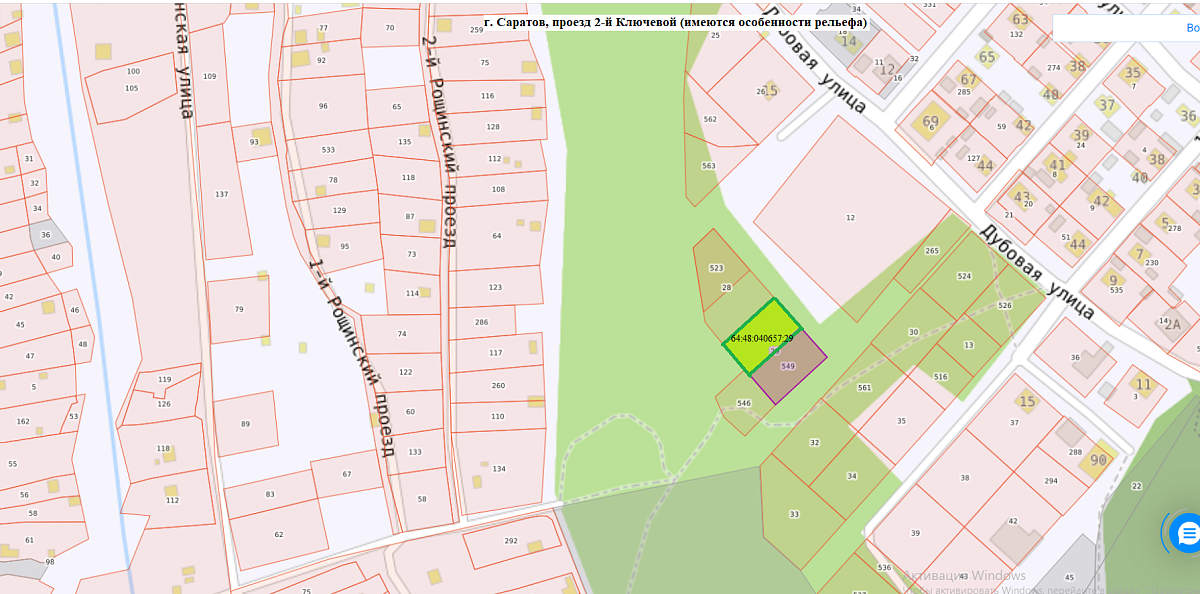Screen dimensions: 1200x594
Task: Click the building labeled 2А
Action: [x=1172, y=323]
